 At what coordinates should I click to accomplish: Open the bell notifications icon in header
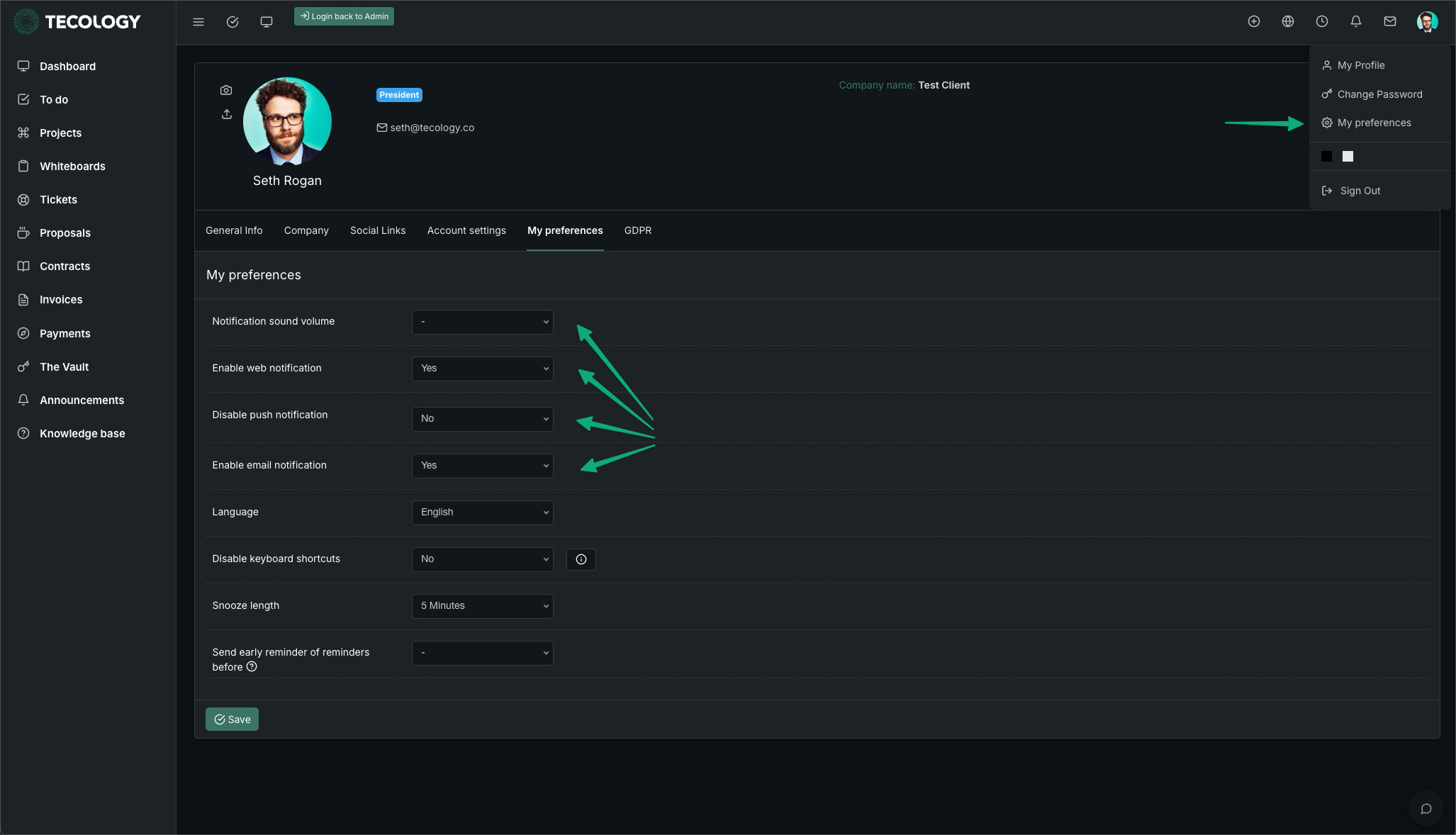pos(1356,21)
